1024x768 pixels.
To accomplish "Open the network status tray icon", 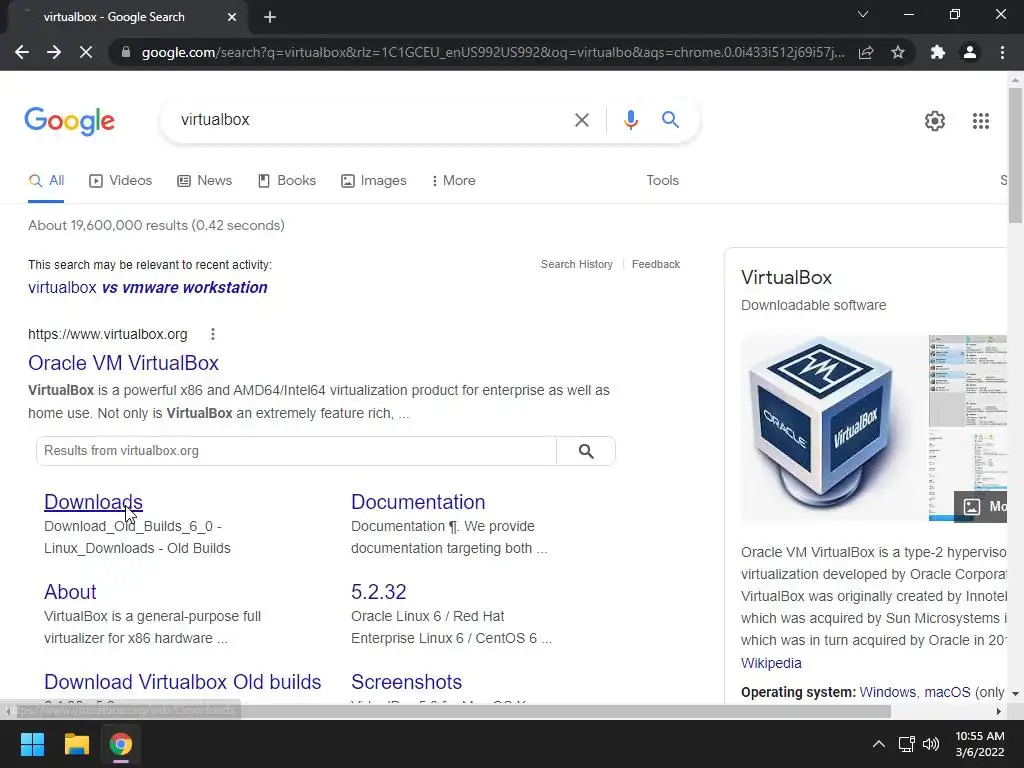I will [x=906, y=744].
